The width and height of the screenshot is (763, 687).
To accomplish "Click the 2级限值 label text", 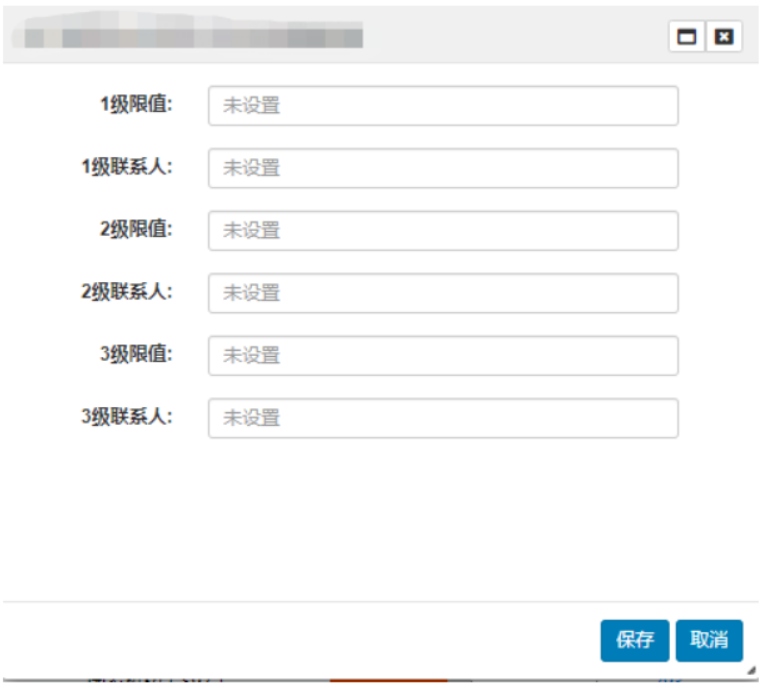I will pyautogui.click(x=136, y=229).
